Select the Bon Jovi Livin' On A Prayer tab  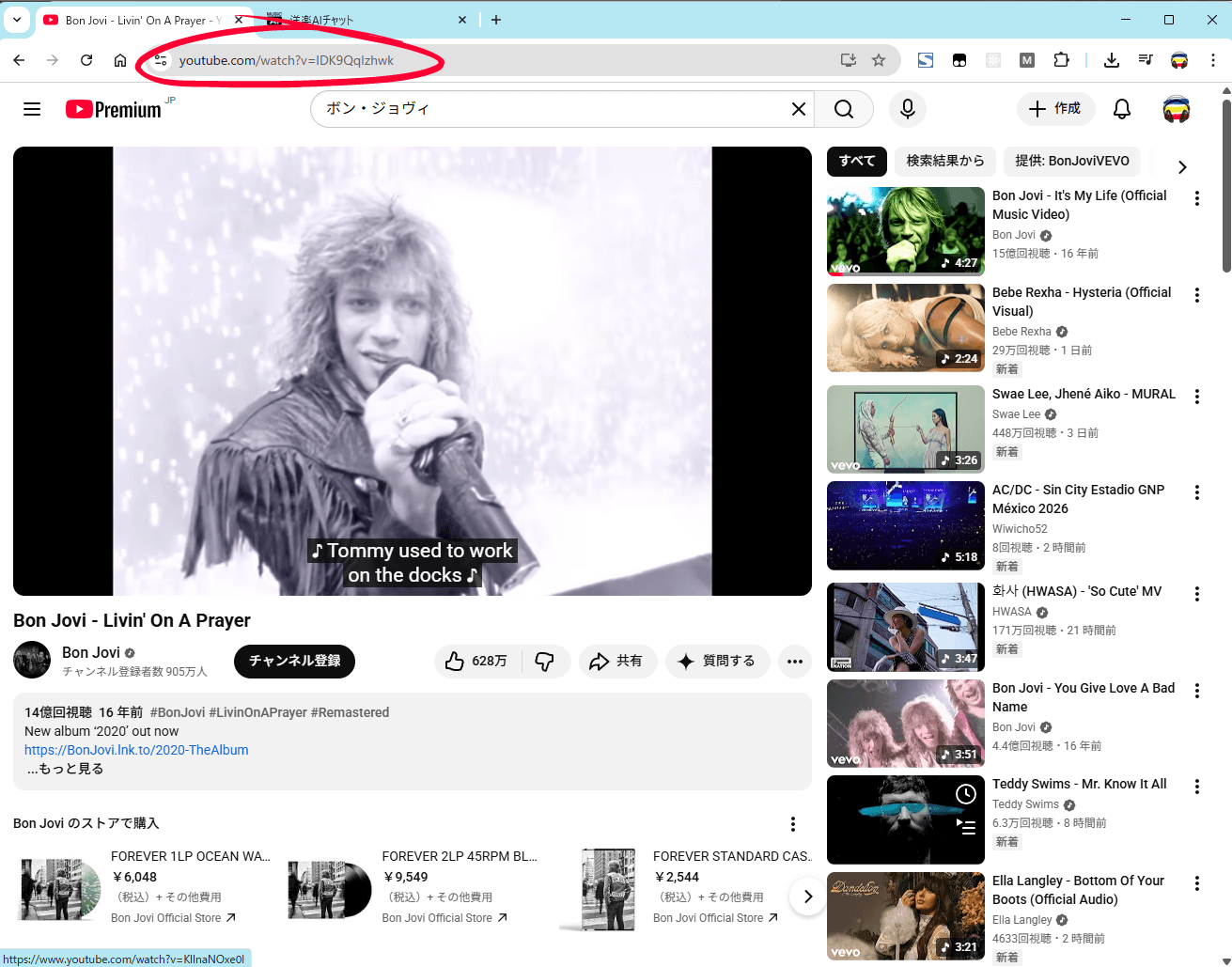pos(141,20)
